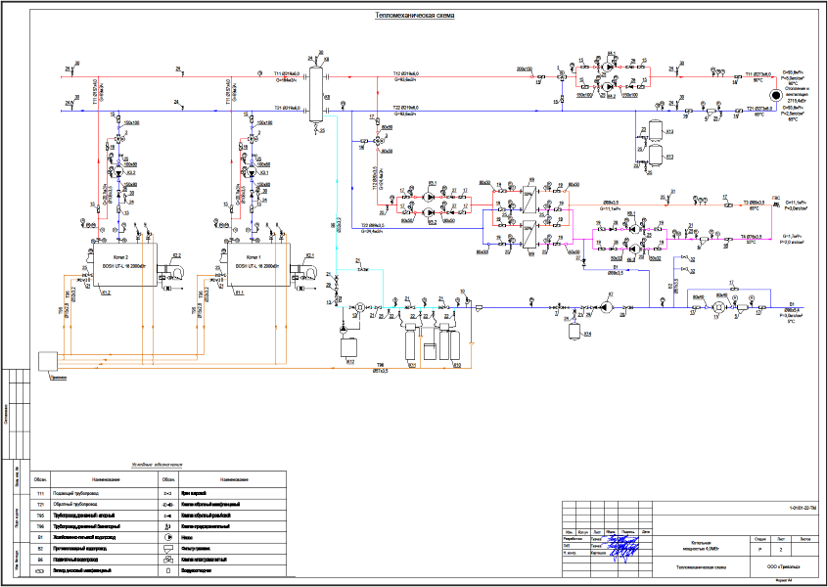Click the pump symbol in the legend
Screen dimensions: 828x587
[x=167, y=537]
